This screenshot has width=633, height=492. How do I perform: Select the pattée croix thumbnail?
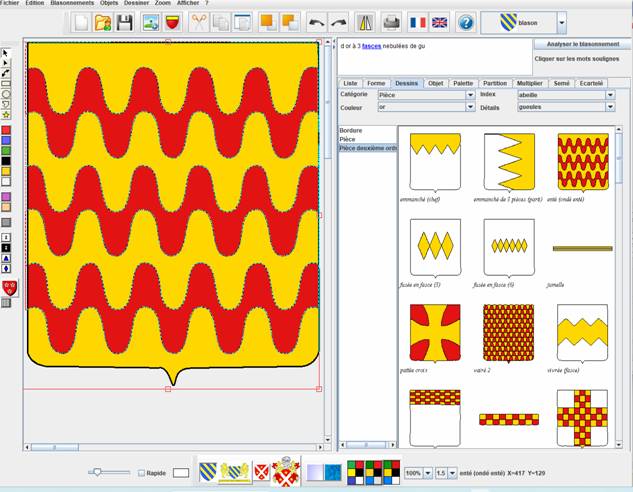point(435,332)
